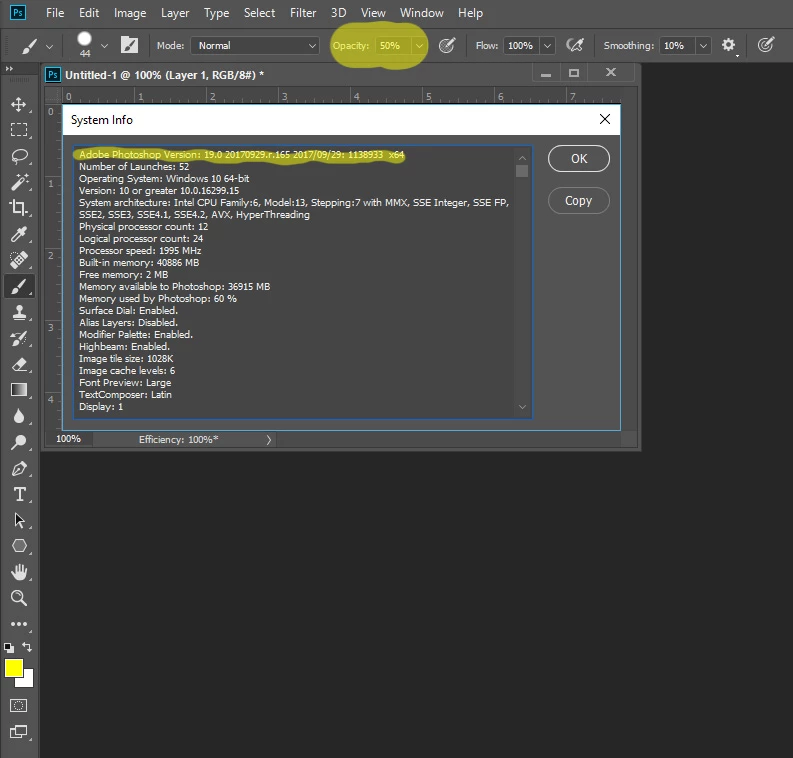Open the Smoothing slider dropdown arrow
793x758 pixels.
click(x=703, y=46)
